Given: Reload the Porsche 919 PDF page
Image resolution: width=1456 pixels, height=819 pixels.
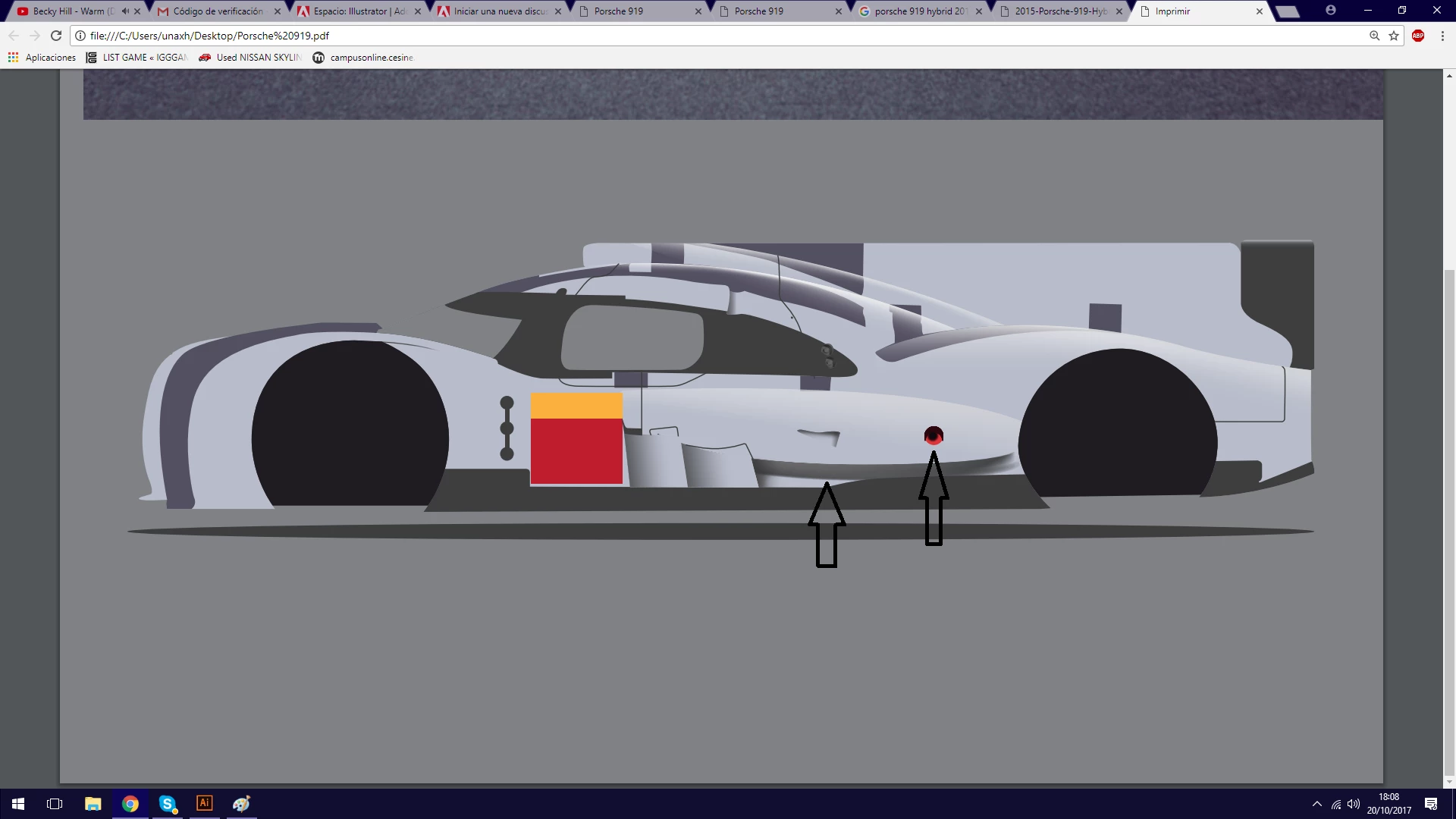Looking at the screenshot, I should pyautogui.click(x=56, y=36).
